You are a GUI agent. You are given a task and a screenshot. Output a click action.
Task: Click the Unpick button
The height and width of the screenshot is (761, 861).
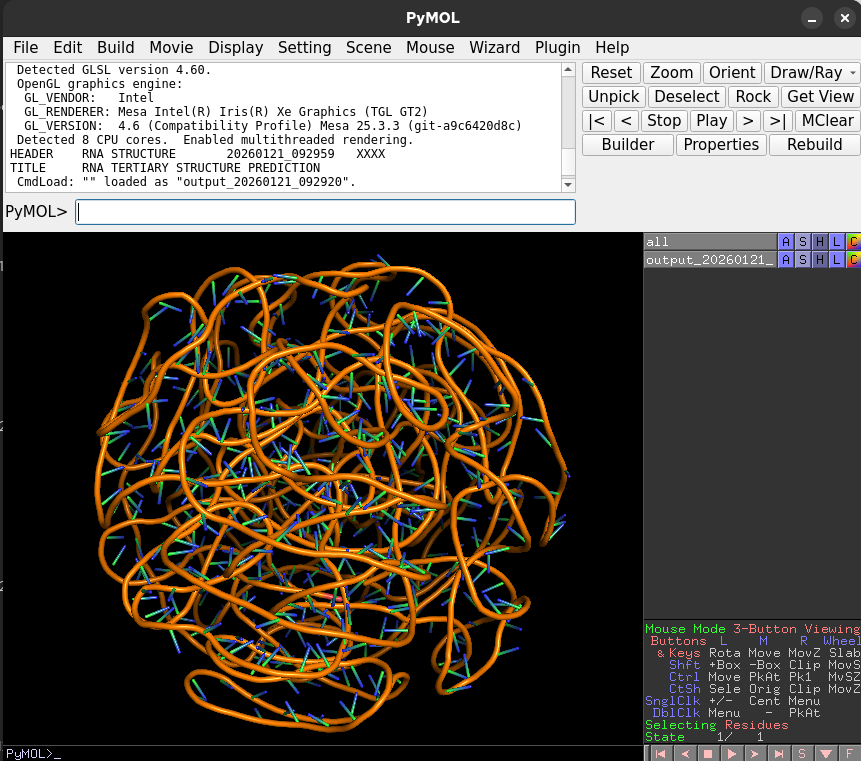pos(613,97)
